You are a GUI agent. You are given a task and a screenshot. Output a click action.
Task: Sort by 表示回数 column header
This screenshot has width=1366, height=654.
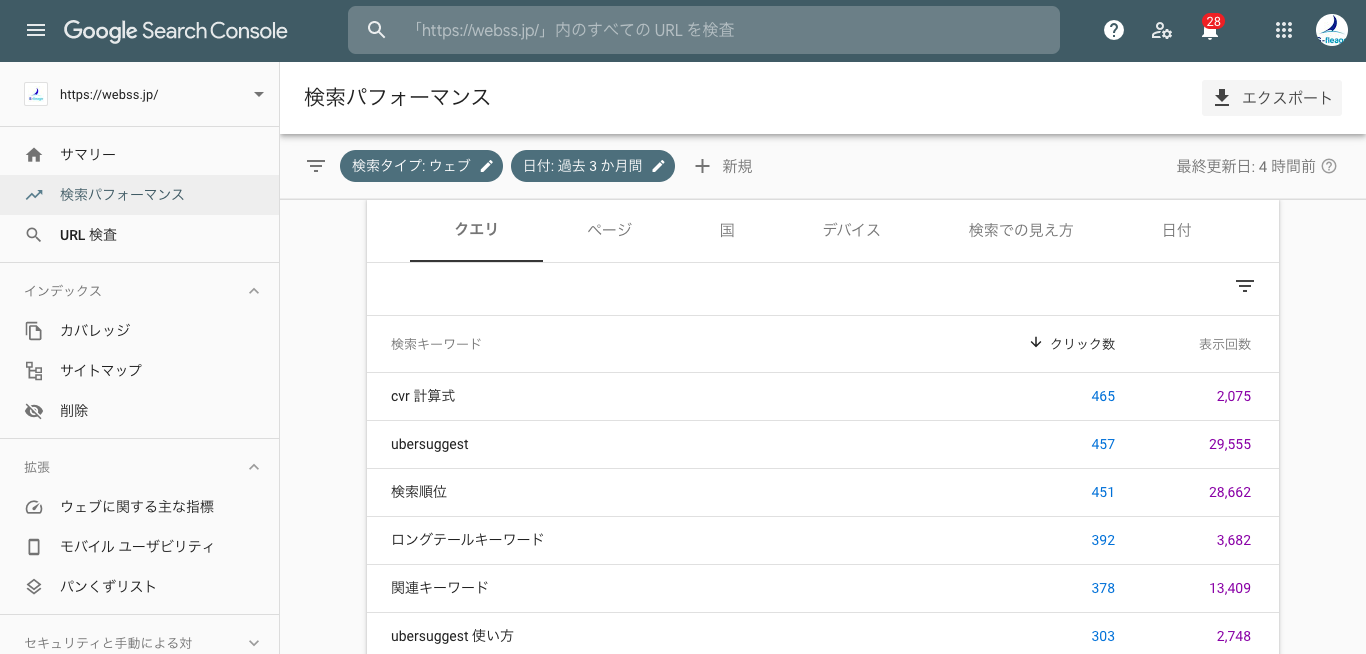[x=1225, y=344]
